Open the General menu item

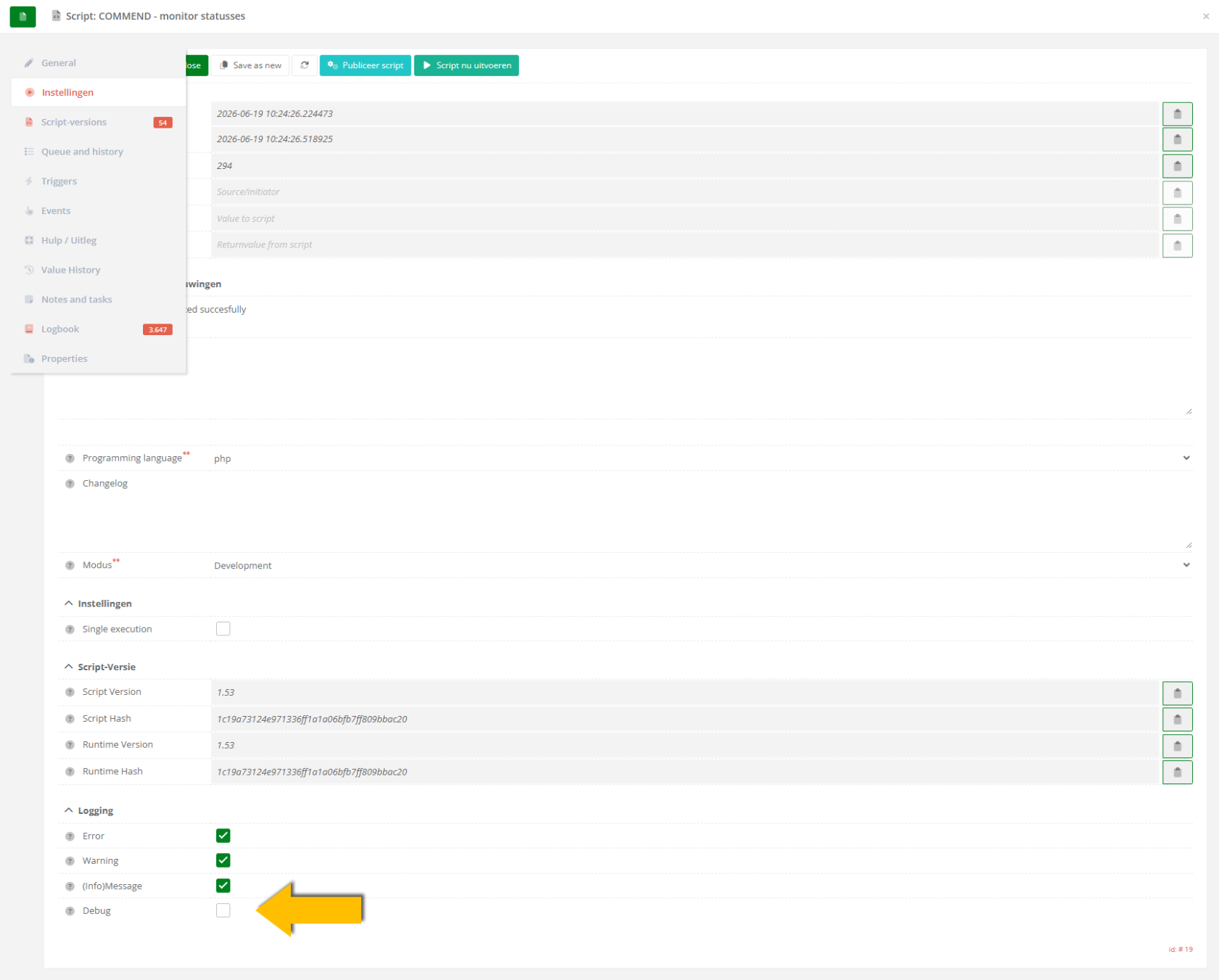pyautogui.click(x=99, y=63)
